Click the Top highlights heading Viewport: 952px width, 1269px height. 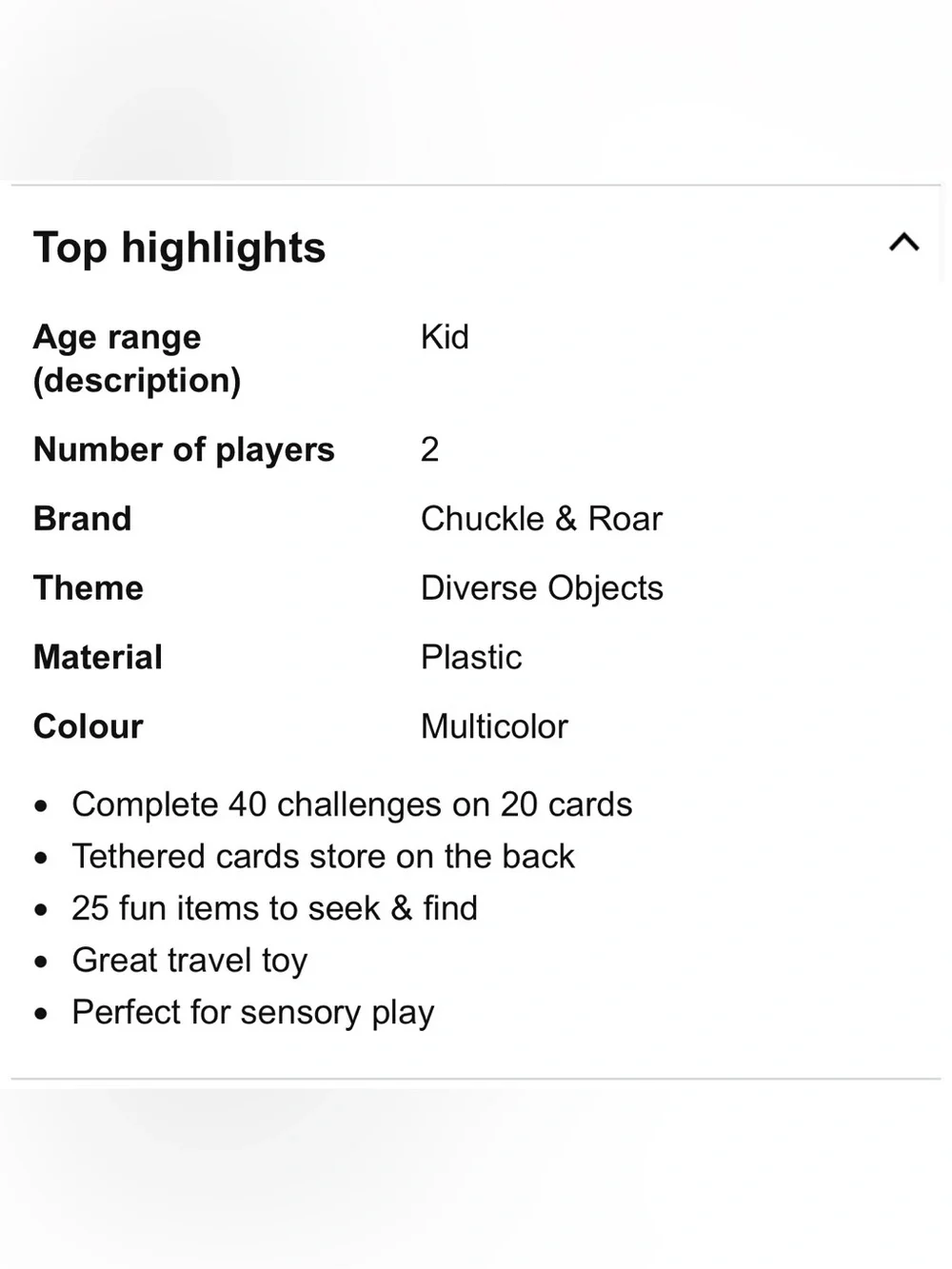(x=179, y=248)
